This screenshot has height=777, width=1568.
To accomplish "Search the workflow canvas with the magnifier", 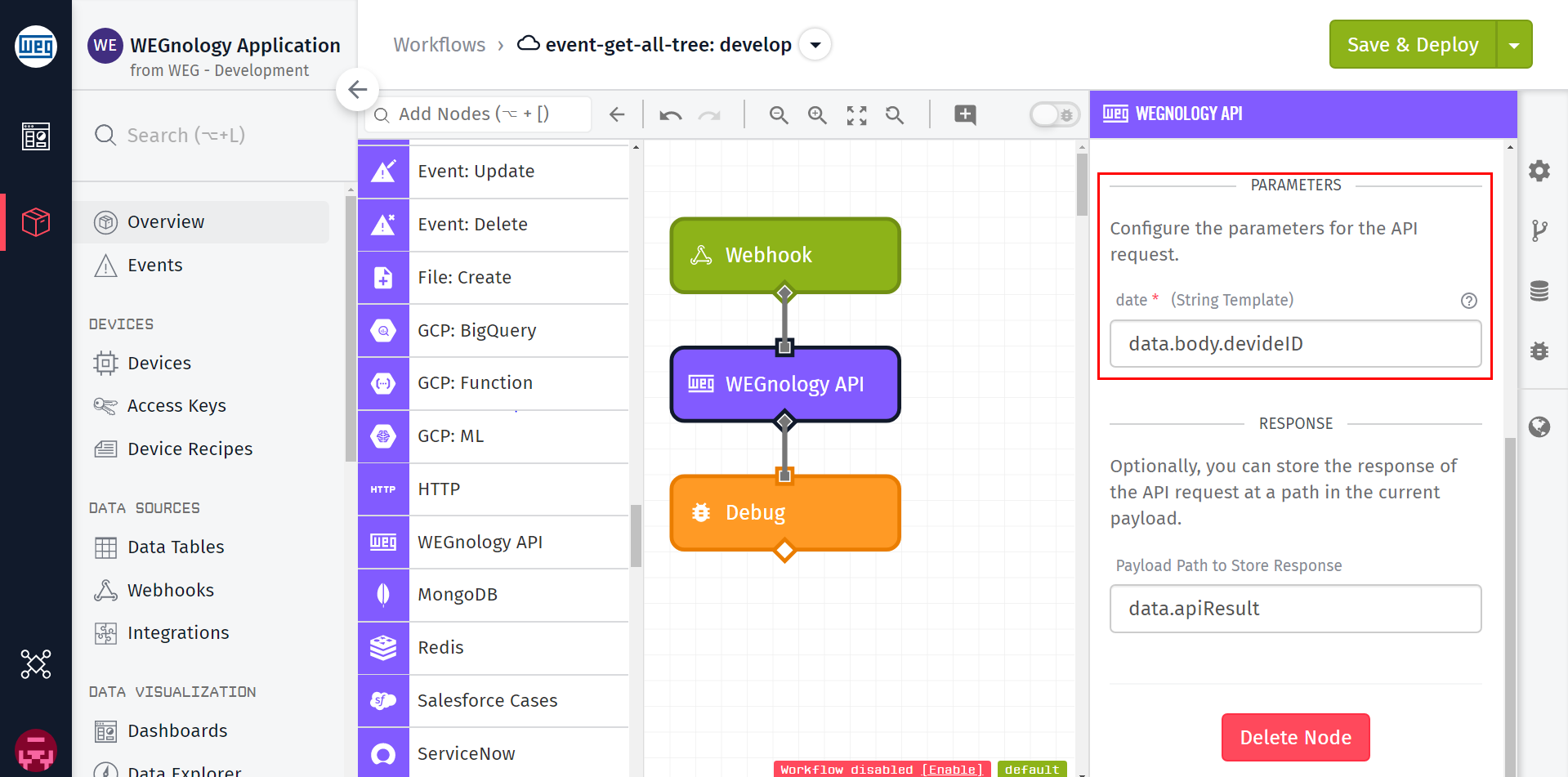I will (895, 115).
